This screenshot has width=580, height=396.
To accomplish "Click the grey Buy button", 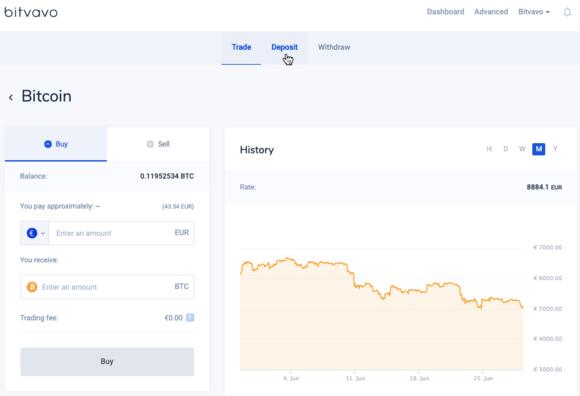I will (107, 362).
